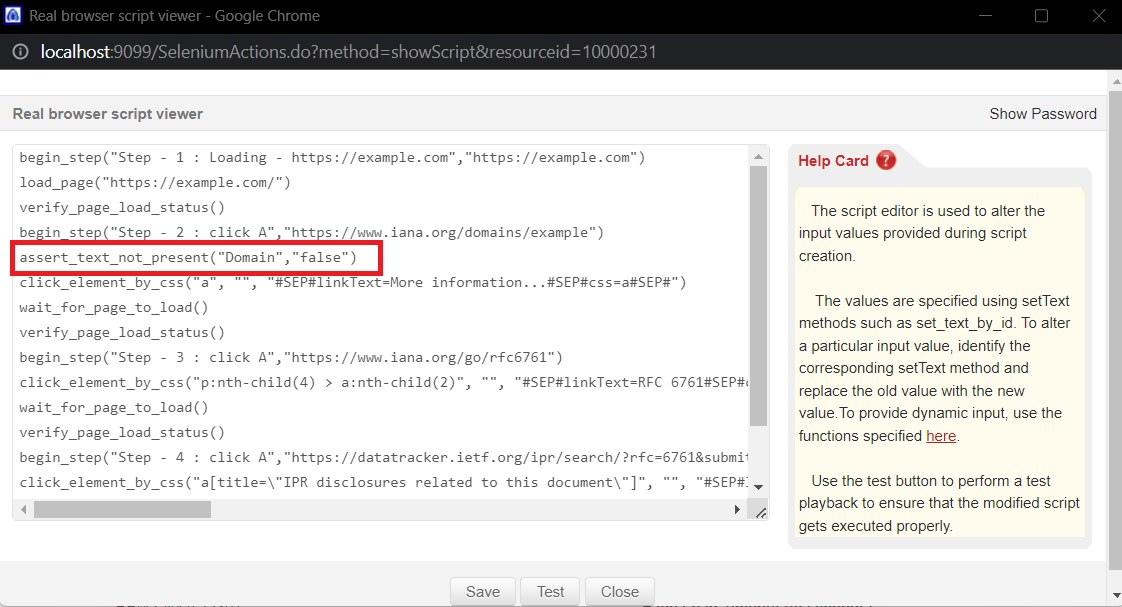Click the script editor horizontal scrollbar thumb
The width and height of the screenshot is (1122, 607).
pos(122,510)
